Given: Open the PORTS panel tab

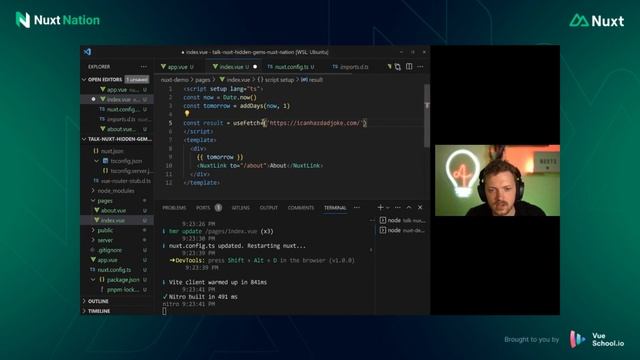Looking at the screenshot, I should (203, 207).
